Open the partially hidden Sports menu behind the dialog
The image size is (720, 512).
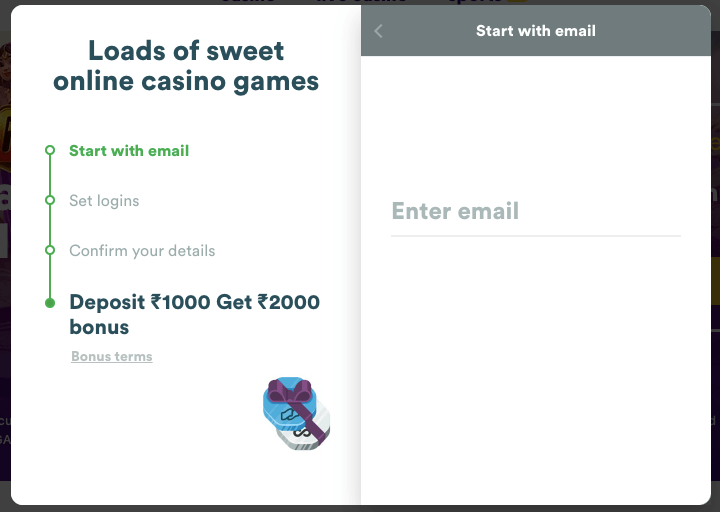click(x=487, y=2)
